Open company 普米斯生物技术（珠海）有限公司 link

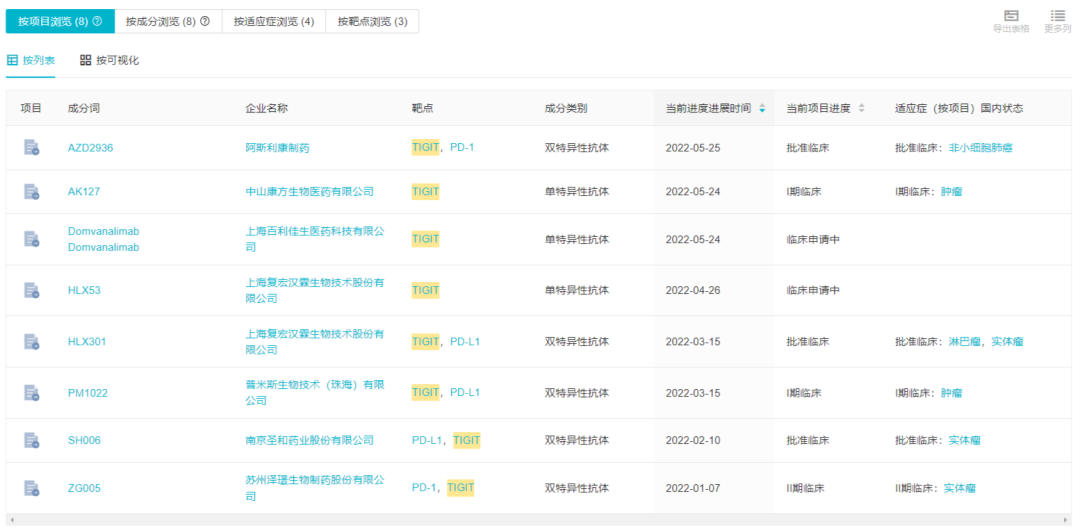[x=315, y=392]
